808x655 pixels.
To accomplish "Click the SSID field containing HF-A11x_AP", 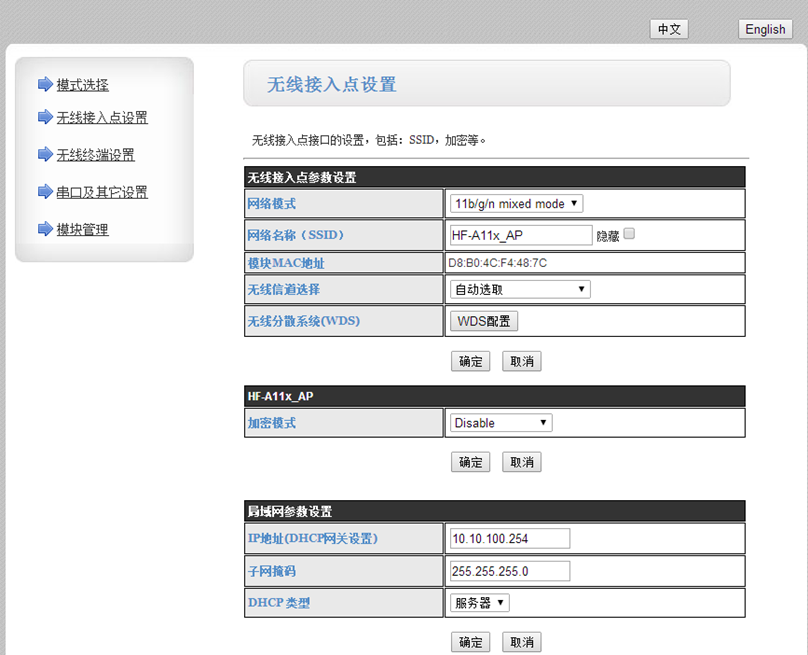I will 521,235.
